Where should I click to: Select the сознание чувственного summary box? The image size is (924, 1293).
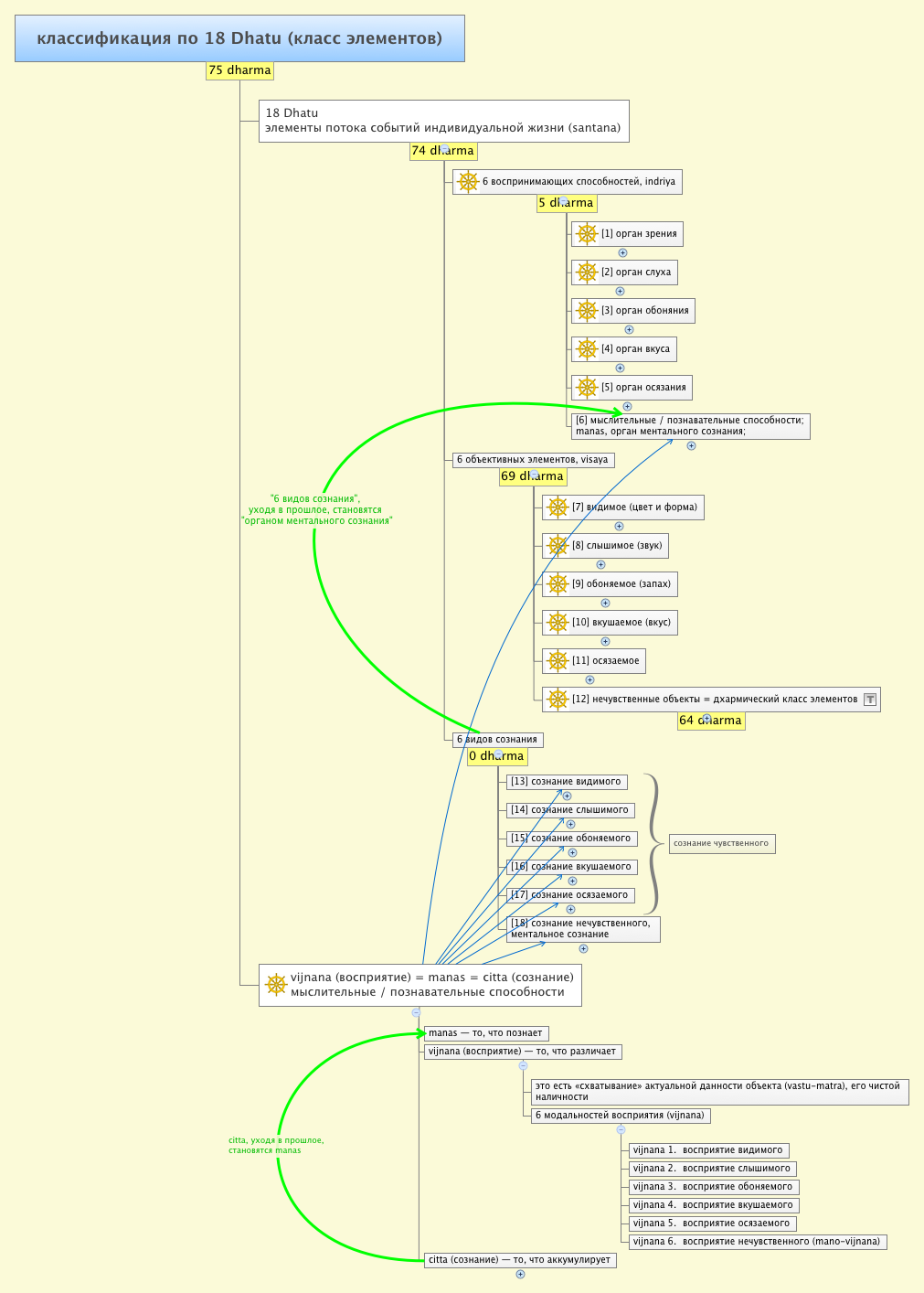tap(721, 843)
